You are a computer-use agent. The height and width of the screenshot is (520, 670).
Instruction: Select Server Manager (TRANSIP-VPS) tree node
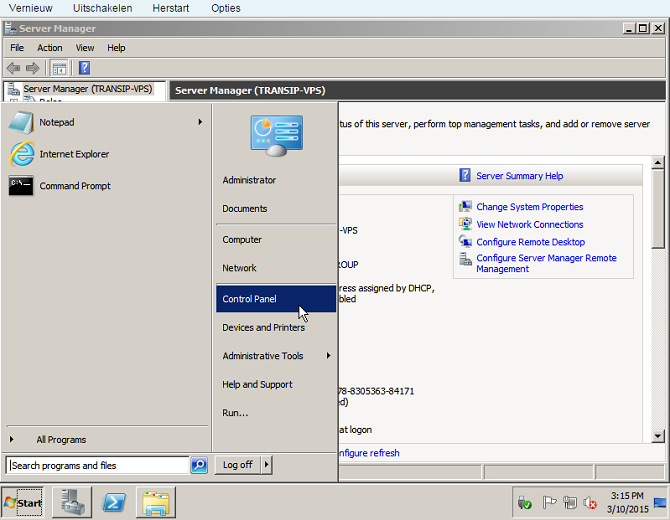(88, 89)
